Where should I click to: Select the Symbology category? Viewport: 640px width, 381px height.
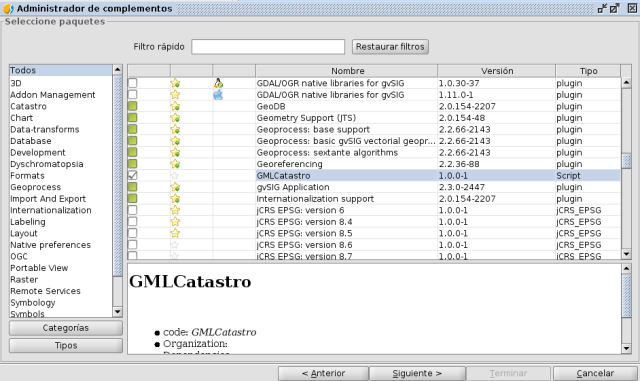(x=60, y=303)
